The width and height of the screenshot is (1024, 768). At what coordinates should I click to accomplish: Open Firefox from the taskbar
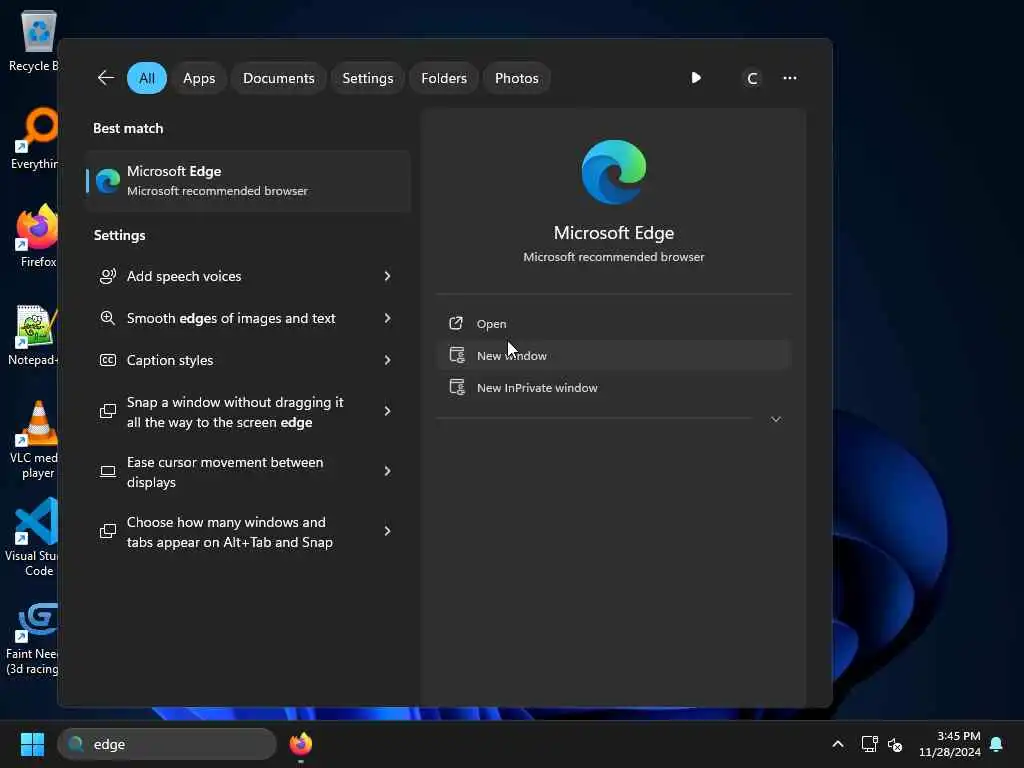(301, 744)
